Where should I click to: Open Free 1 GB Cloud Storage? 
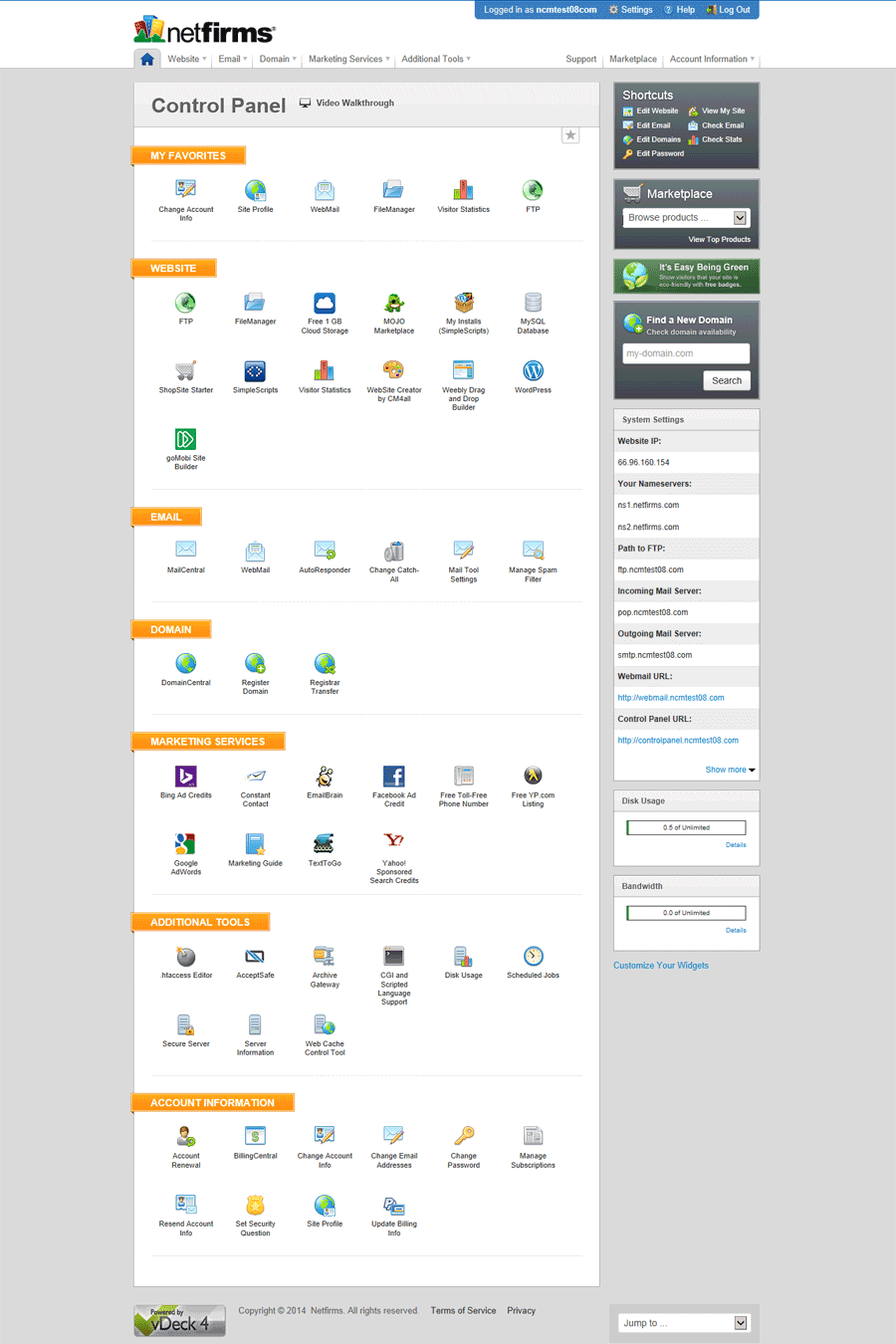point(325,303)
